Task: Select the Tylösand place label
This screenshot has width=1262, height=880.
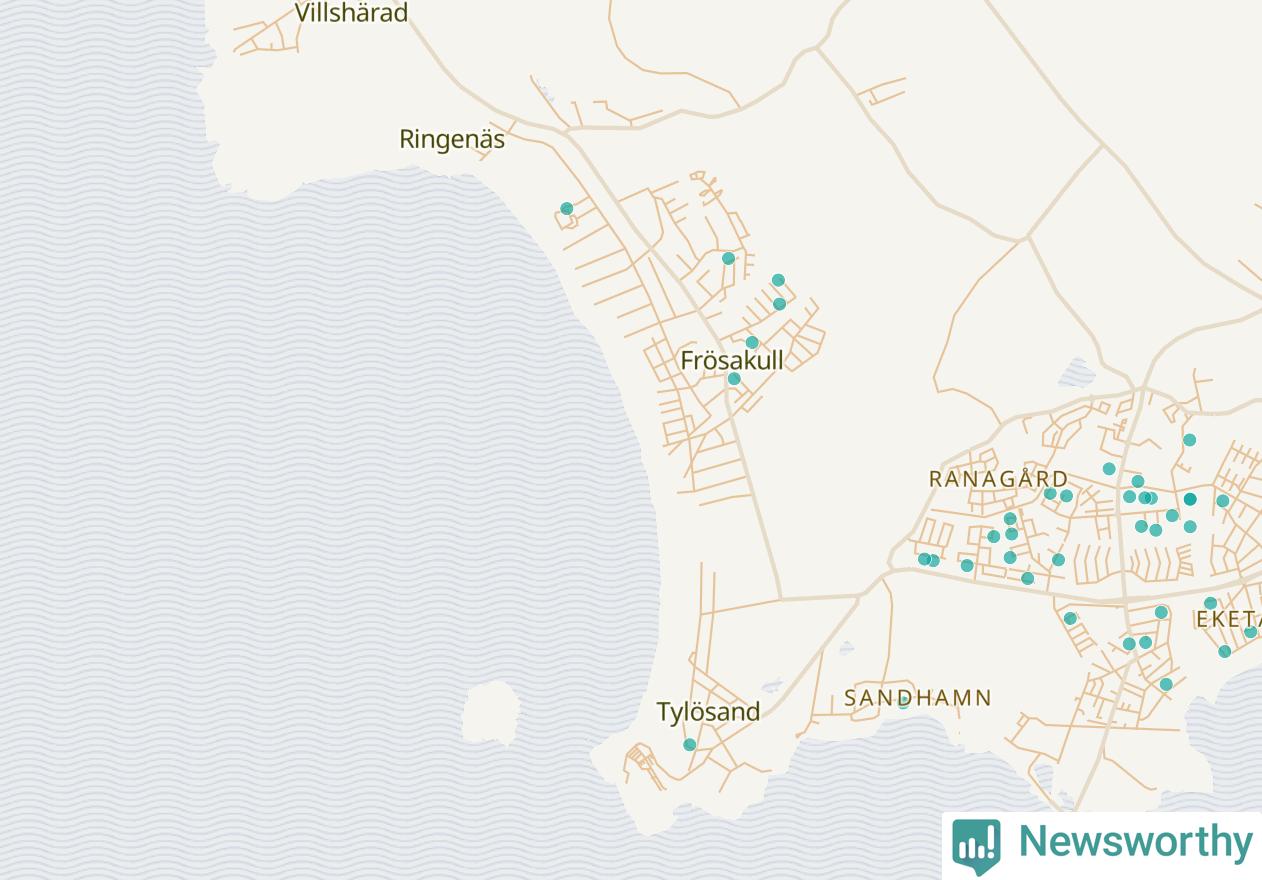Action: (708, 712)
